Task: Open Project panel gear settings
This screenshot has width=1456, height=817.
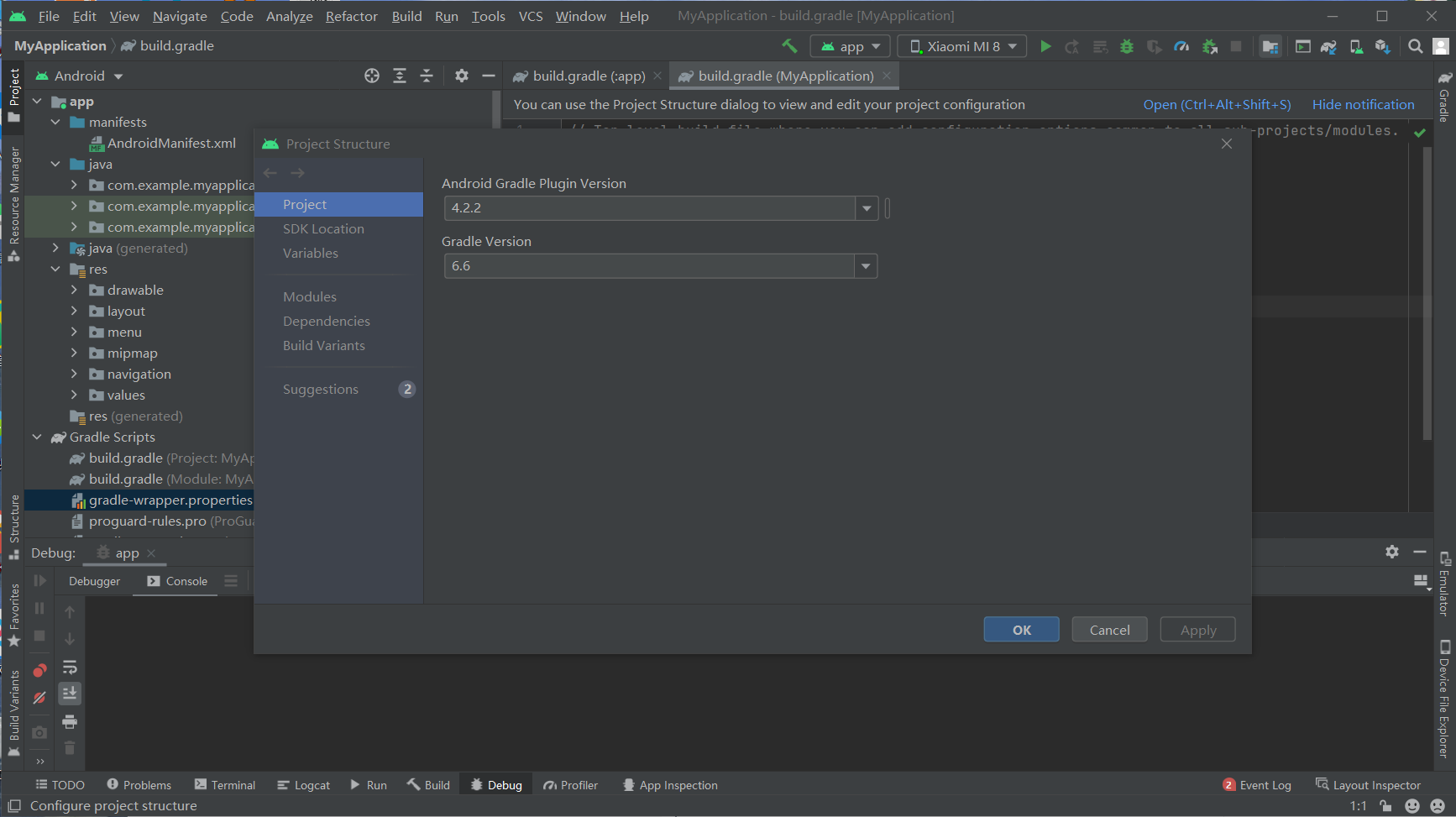Action: click(461, 76)
